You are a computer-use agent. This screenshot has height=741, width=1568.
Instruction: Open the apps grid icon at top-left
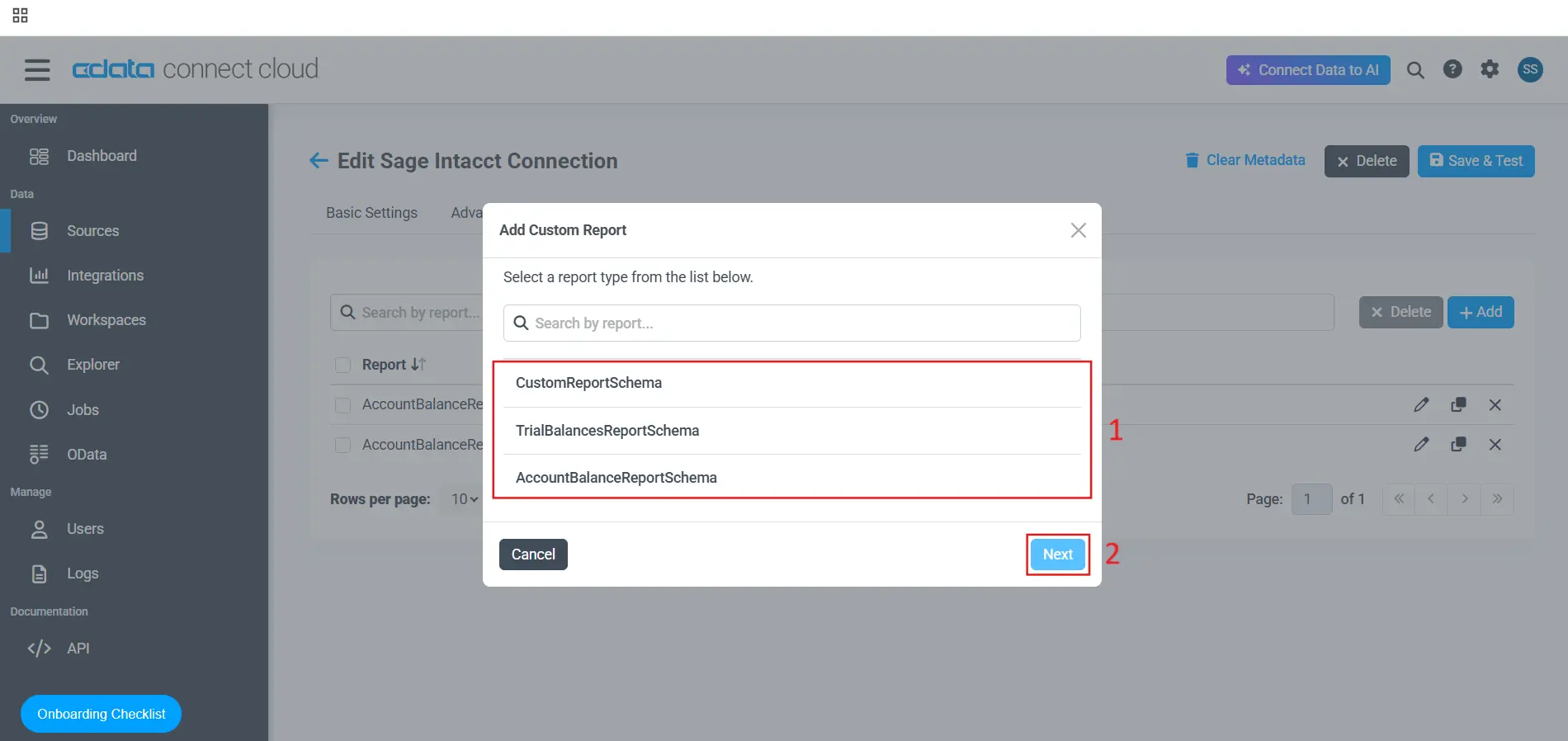[21, 16]
